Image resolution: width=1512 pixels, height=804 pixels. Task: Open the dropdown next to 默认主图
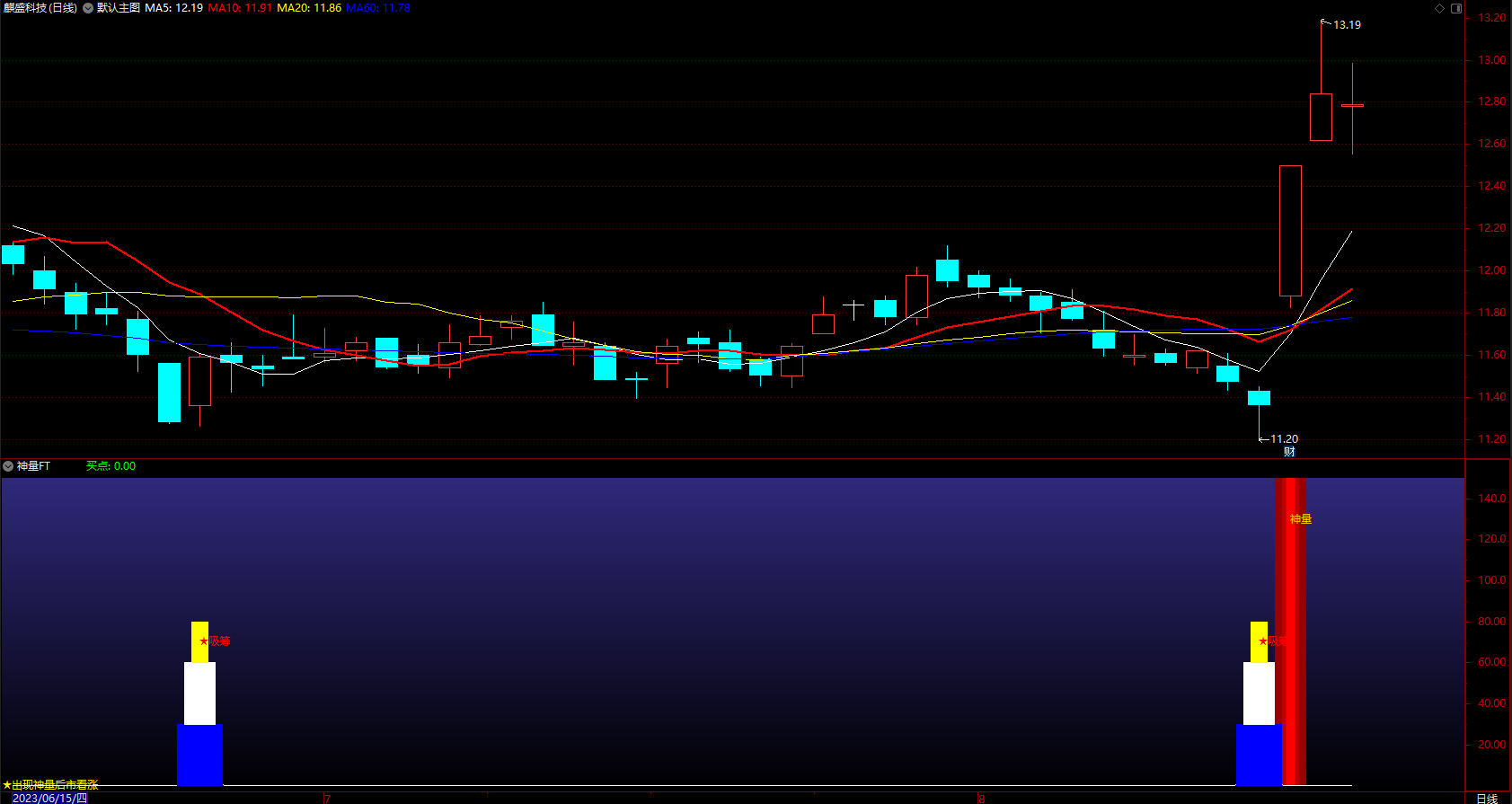pos(88,8)
